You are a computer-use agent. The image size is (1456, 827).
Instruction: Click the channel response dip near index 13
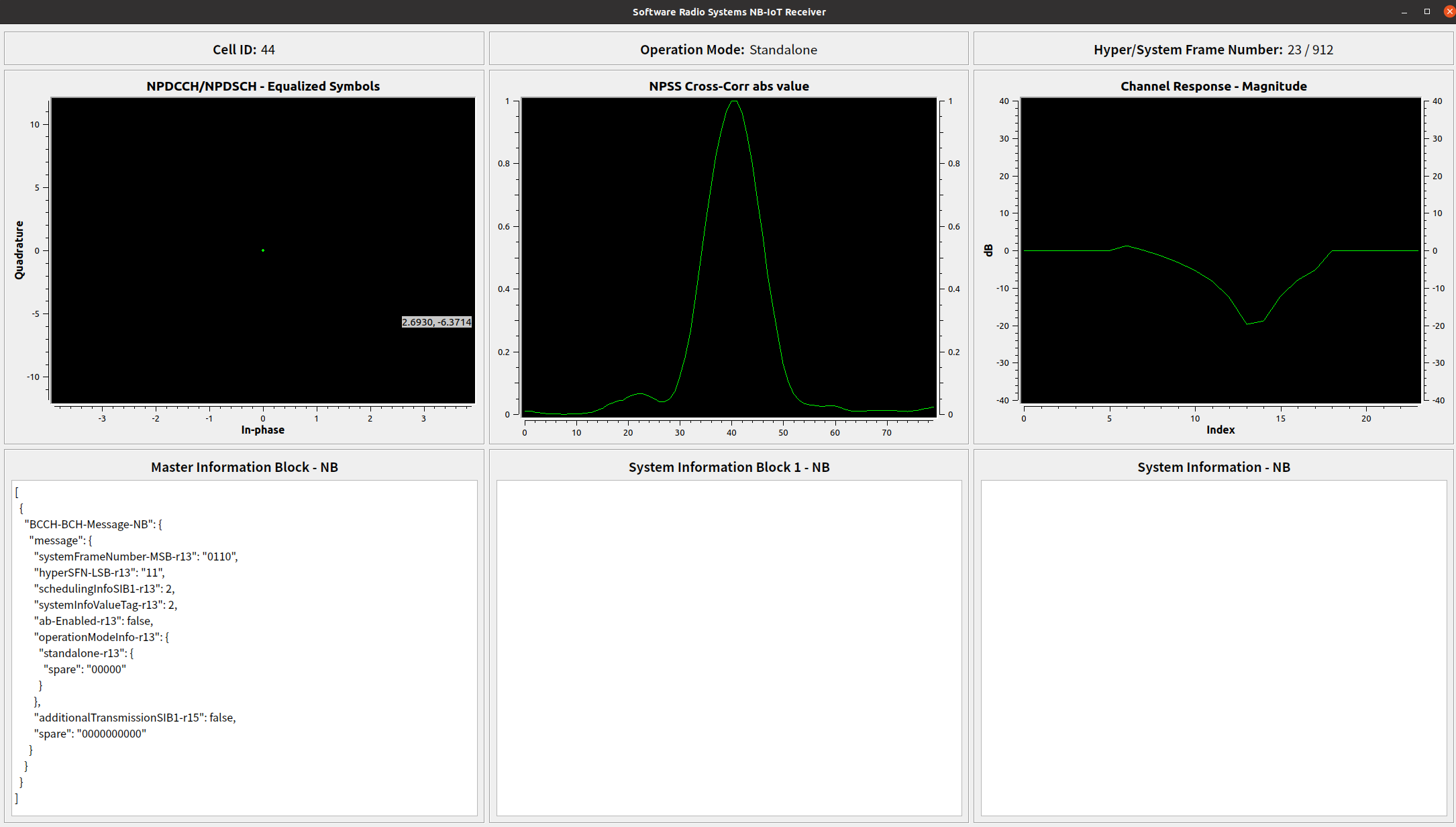click(x=1248, y=324)
